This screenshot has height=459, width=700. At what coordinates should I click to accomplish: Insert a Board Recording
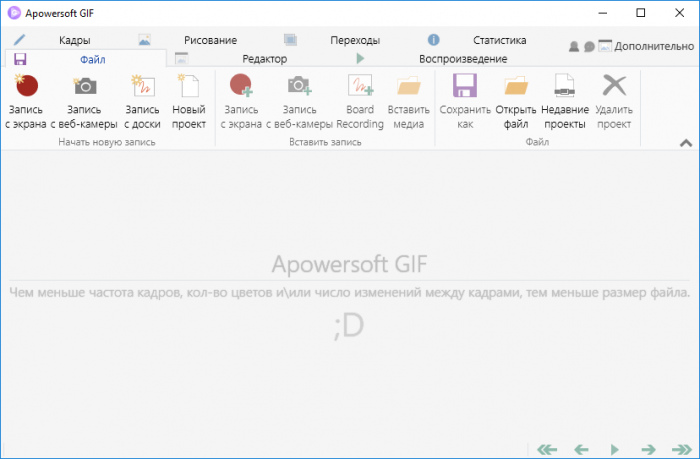click(360, 102)
